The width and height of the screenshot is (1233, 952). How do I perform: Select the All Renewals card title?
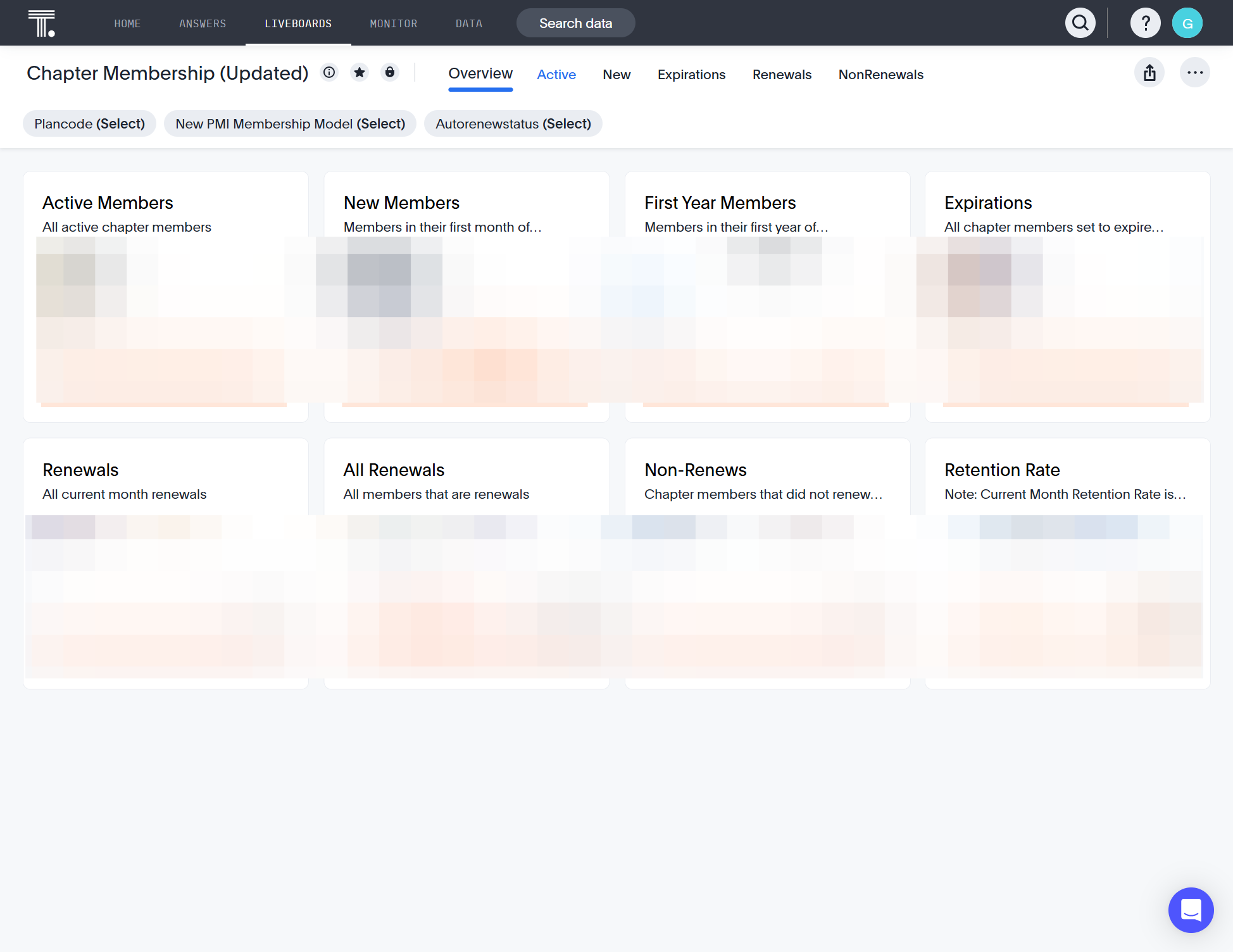tap(394, 470)
